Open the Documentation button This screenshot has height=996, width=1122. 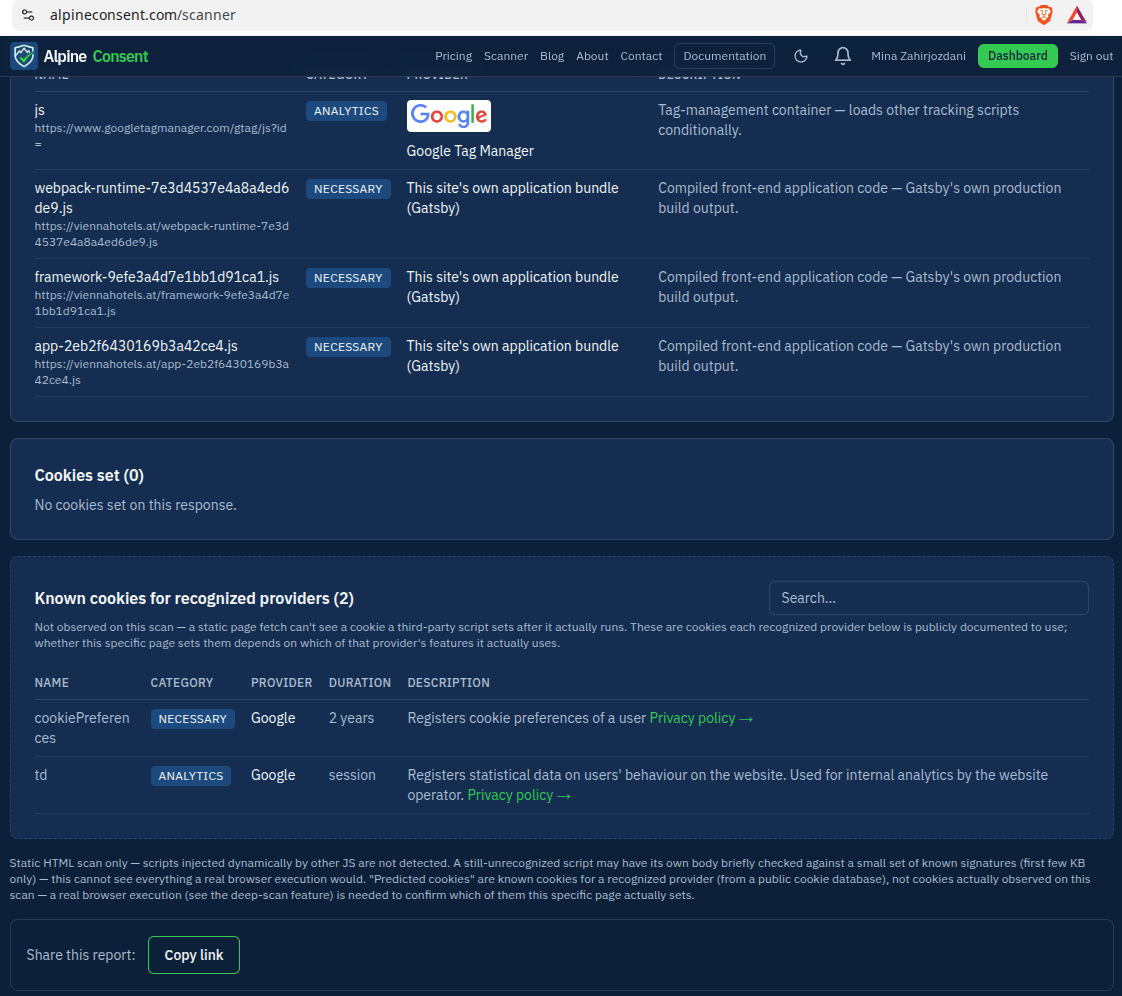point(724,56)
